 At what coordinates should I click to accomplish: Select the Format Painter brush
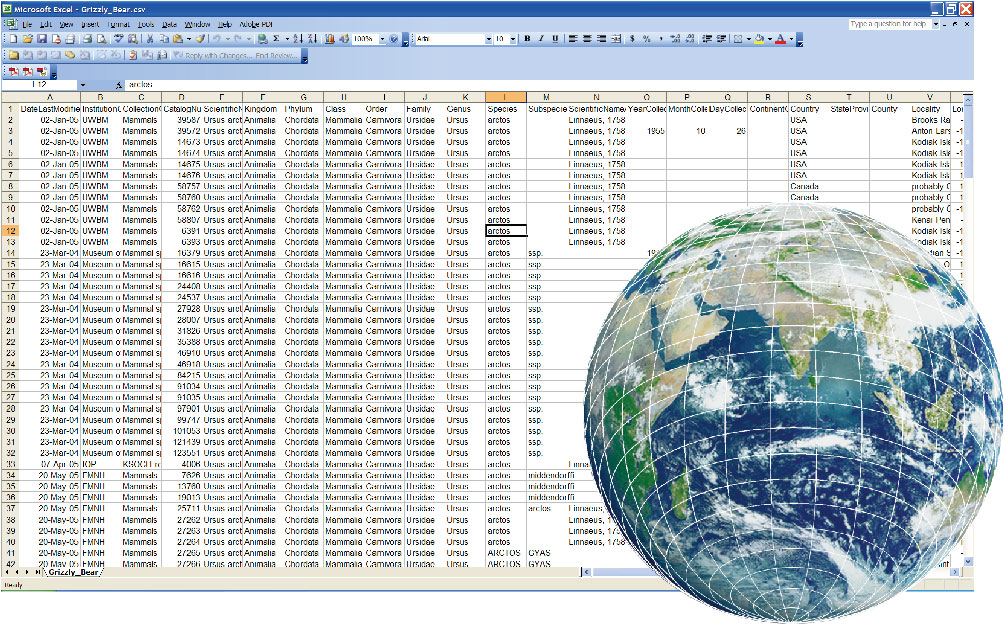pos(200,39)
